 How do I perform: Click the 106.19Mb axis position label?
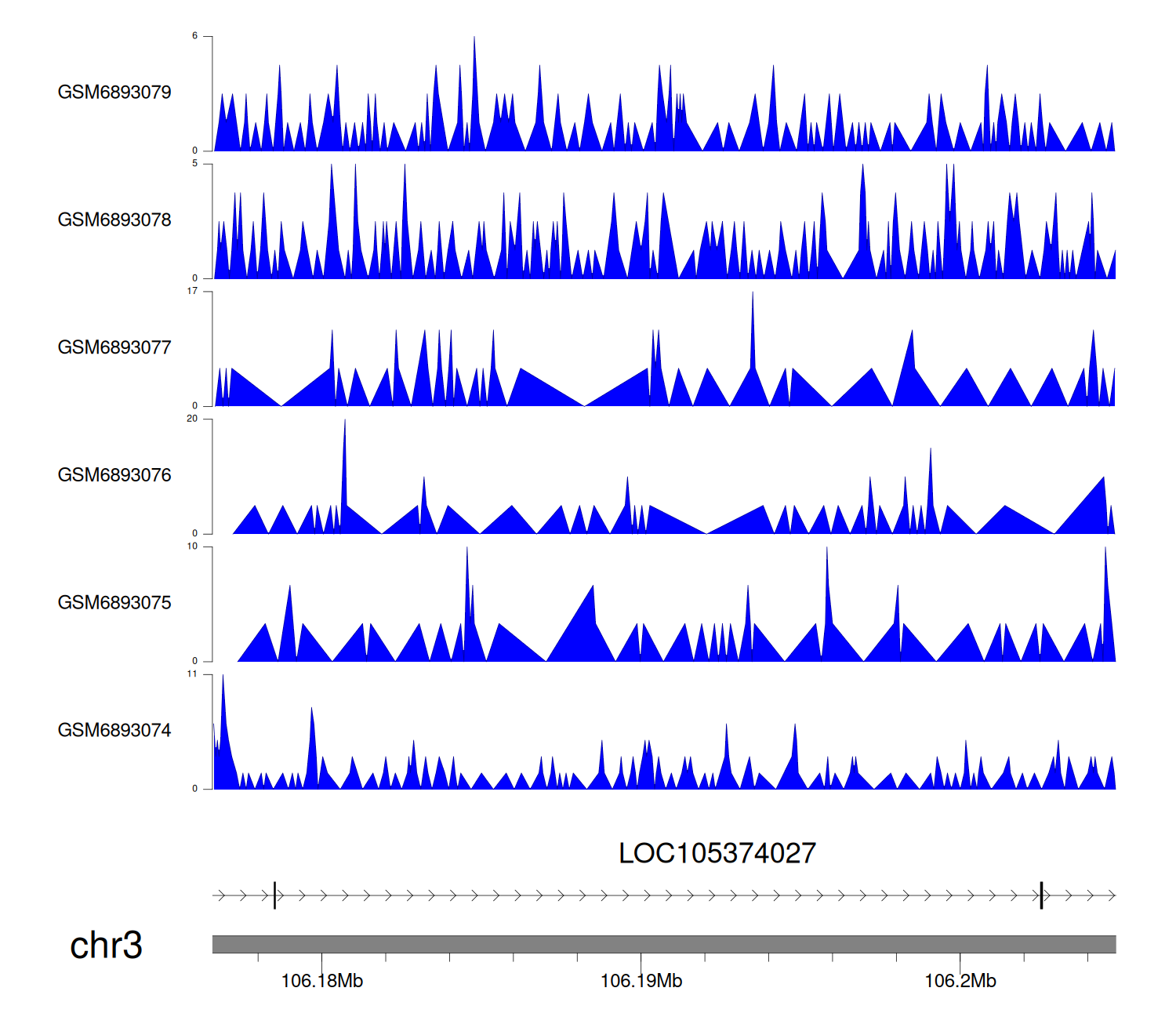point(641,982)
